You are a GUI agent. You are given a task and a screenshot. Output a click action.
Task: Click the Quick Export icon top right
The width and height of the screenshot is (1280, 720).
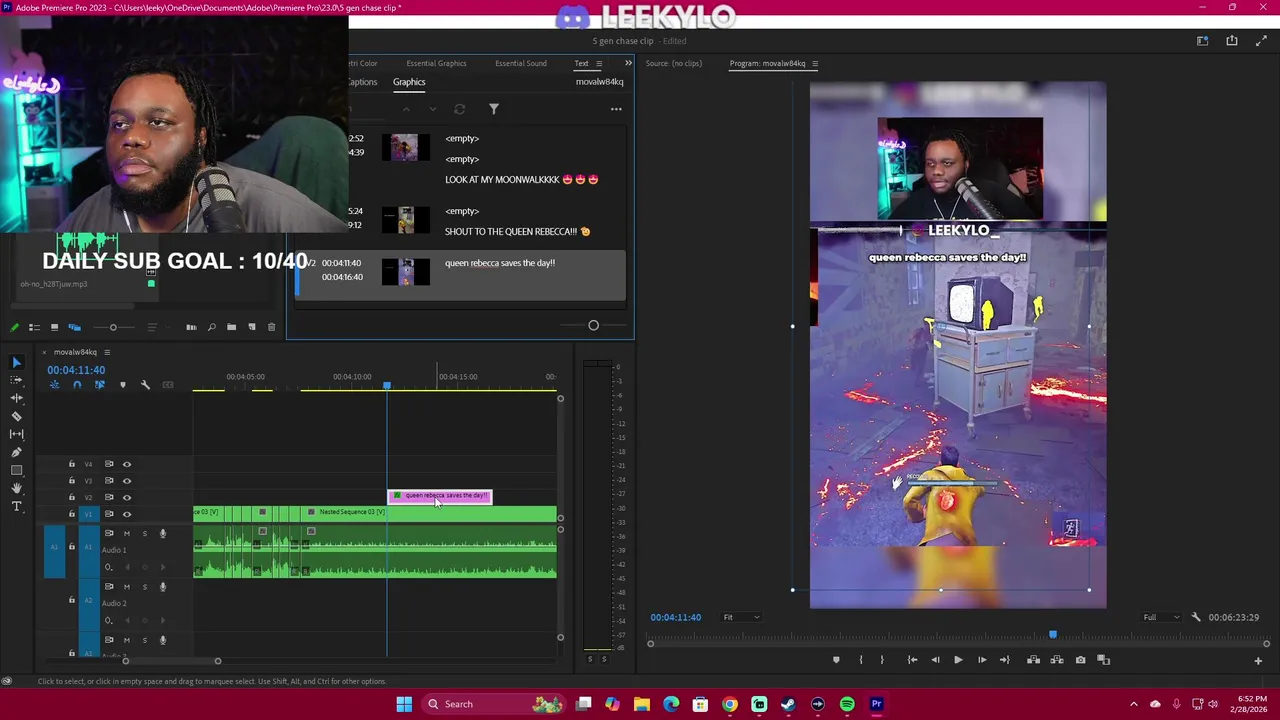pyautogui.click(x=1232, y=41)
